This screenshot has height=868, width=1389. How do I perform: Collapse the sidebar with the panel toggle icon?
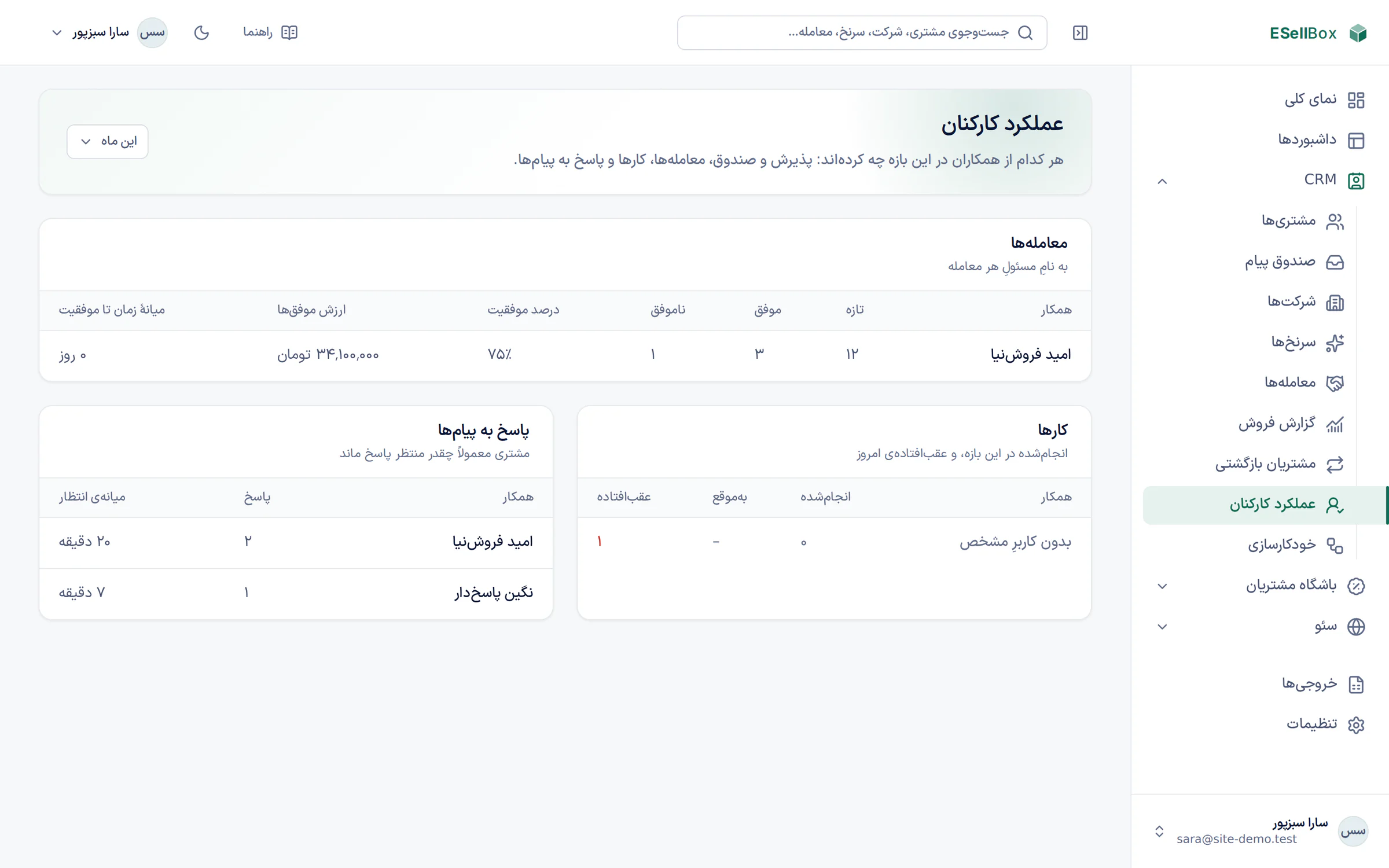pyautogui.click(x=1080, y=33)
